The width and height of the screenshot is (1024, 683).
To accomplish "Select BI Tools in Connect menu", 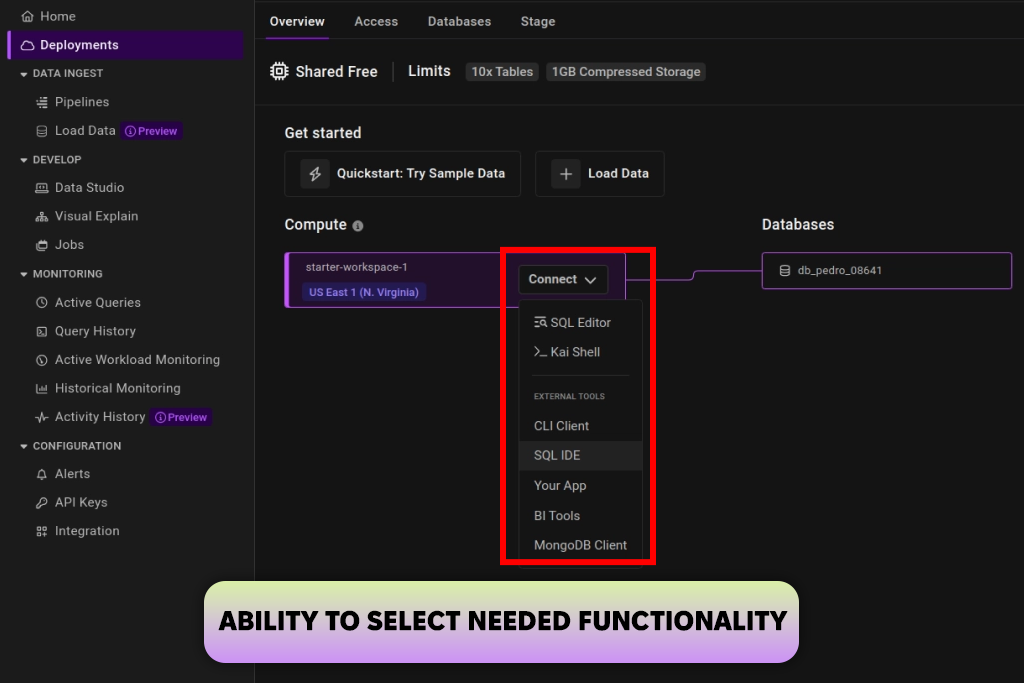I will pos(580,516).
